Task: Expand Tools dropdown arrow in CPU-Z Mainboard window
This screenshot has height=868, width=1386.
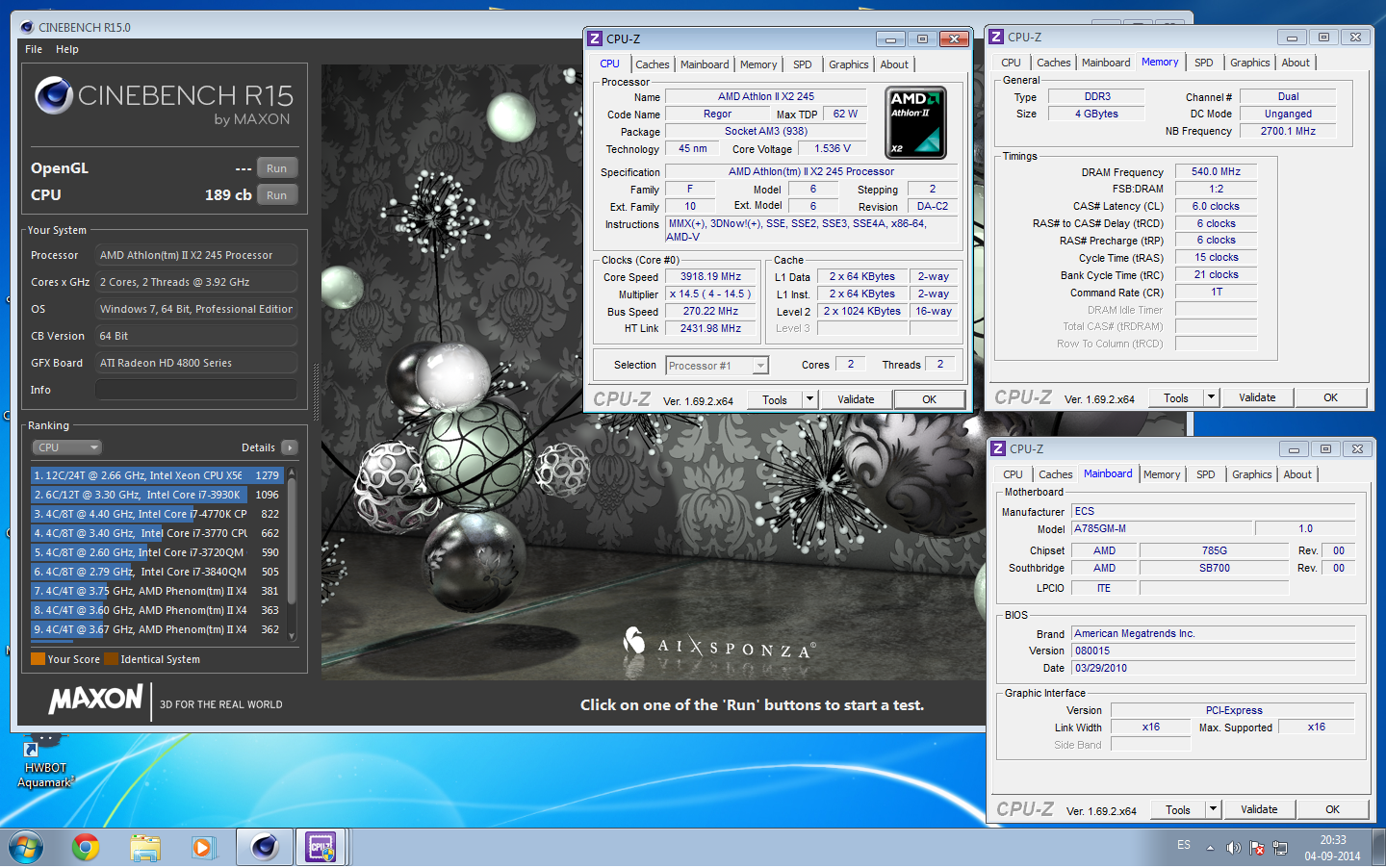Action: 1214,810
